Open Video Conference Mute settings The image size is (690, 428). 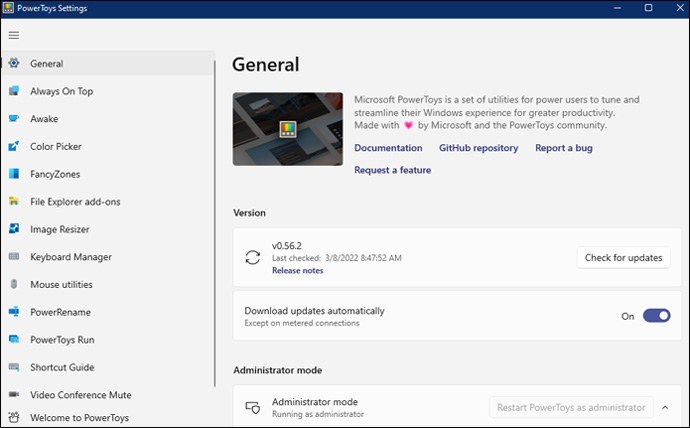108,395
